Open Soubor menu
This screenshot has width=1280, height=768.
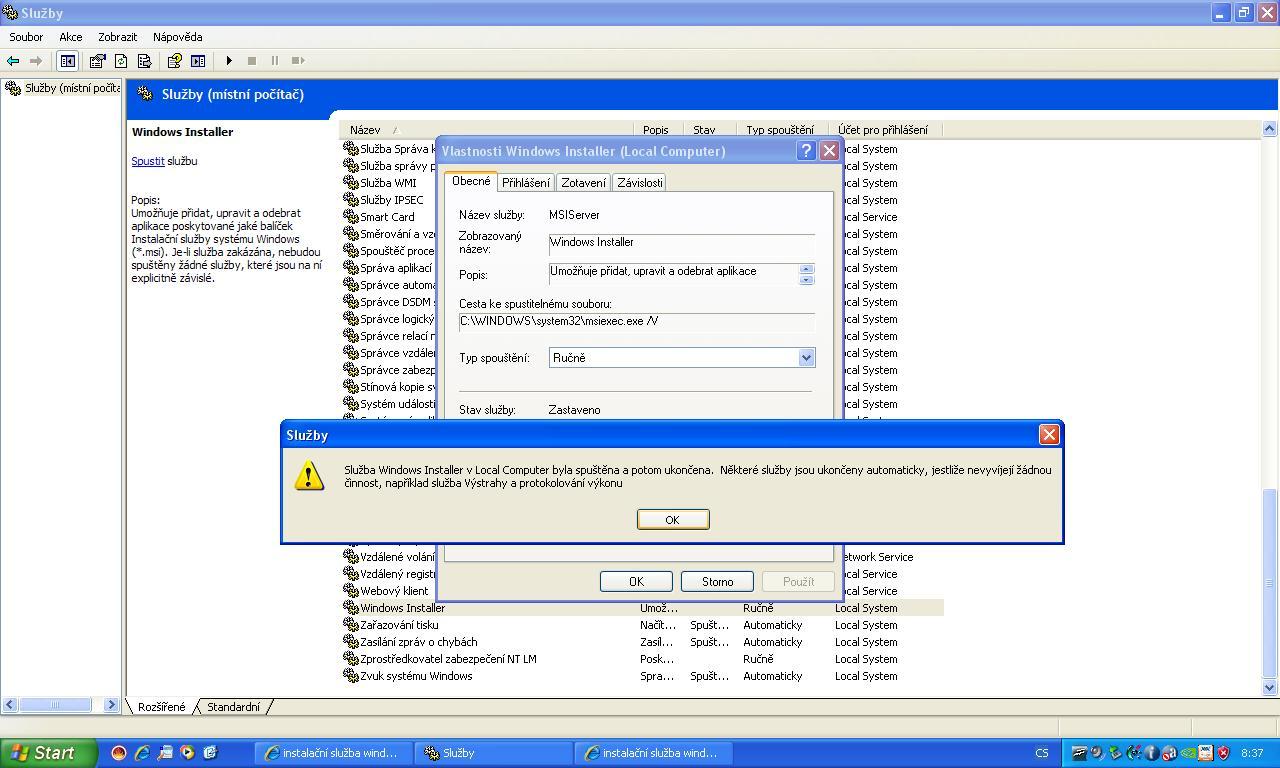(x=26, y=37)
